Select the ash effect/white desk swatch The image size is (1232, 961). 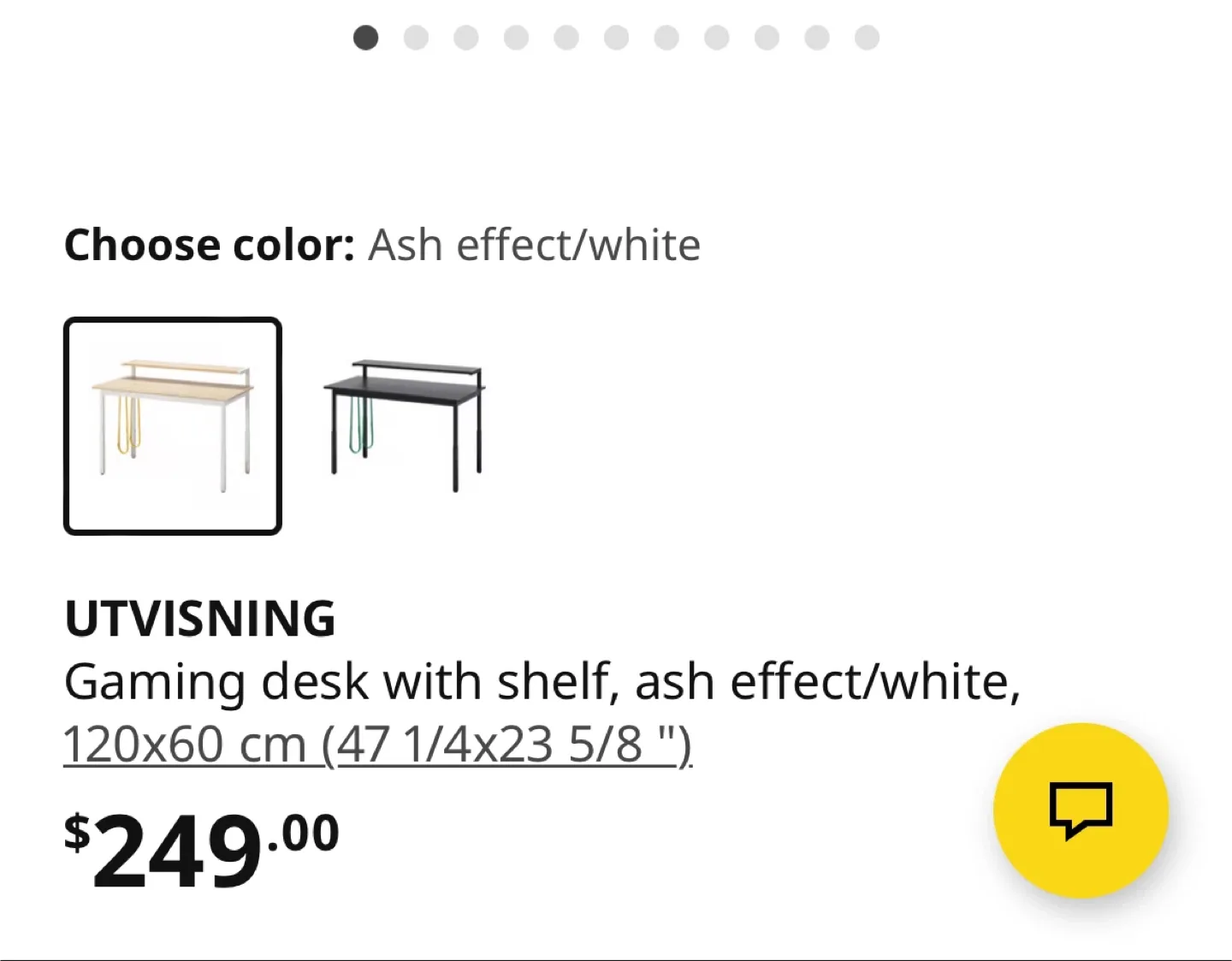(x=173, y=426)
